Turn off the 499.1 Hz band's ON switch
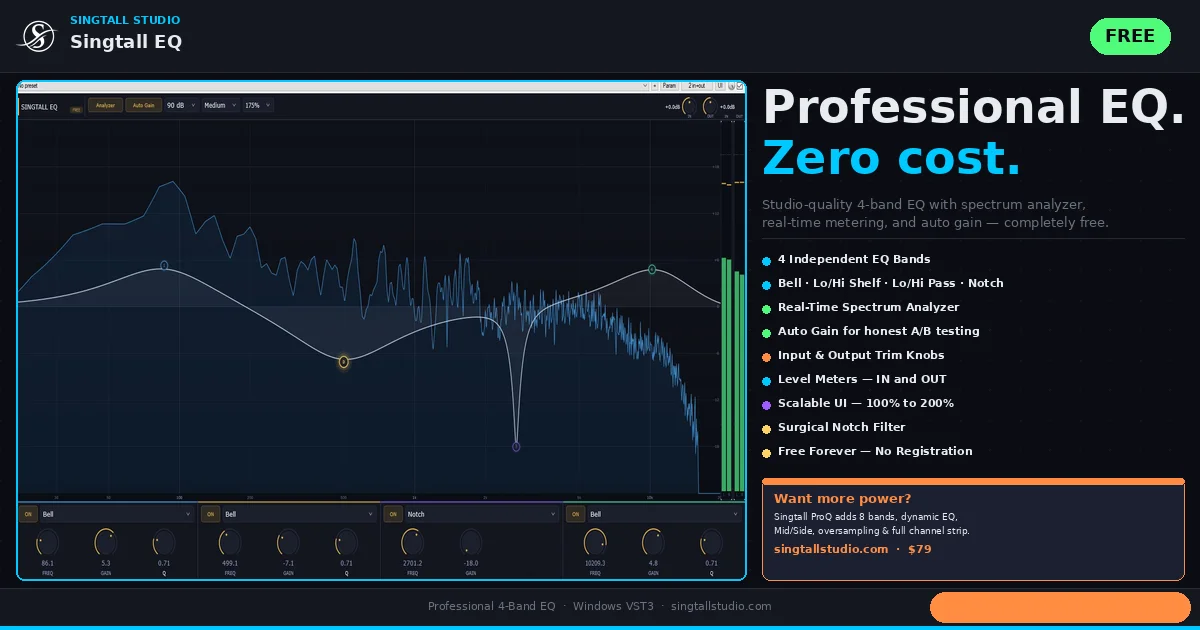This screenshot has width=1200, height=630. coord(210,514)
